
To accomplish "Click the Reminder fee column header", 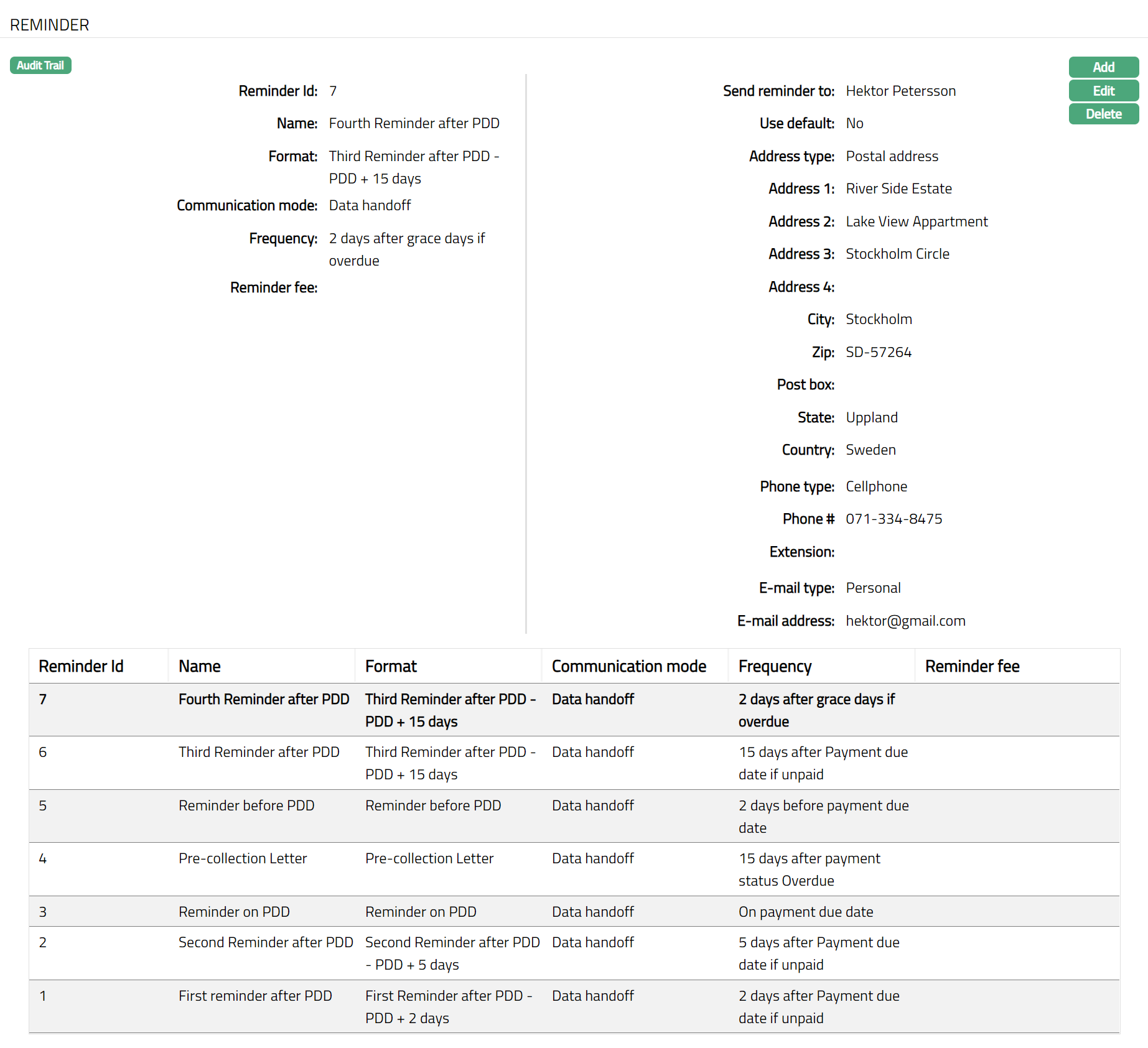I will (x=972, y=666).
